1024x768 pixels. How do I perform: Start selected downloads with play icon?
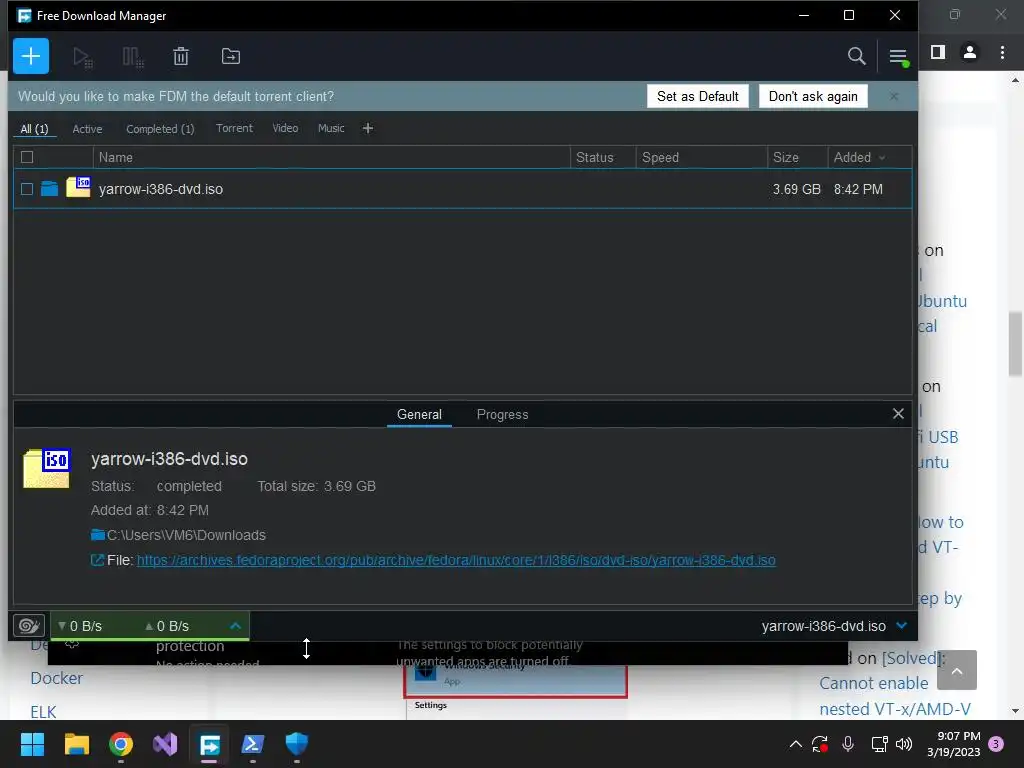point(82,57)
